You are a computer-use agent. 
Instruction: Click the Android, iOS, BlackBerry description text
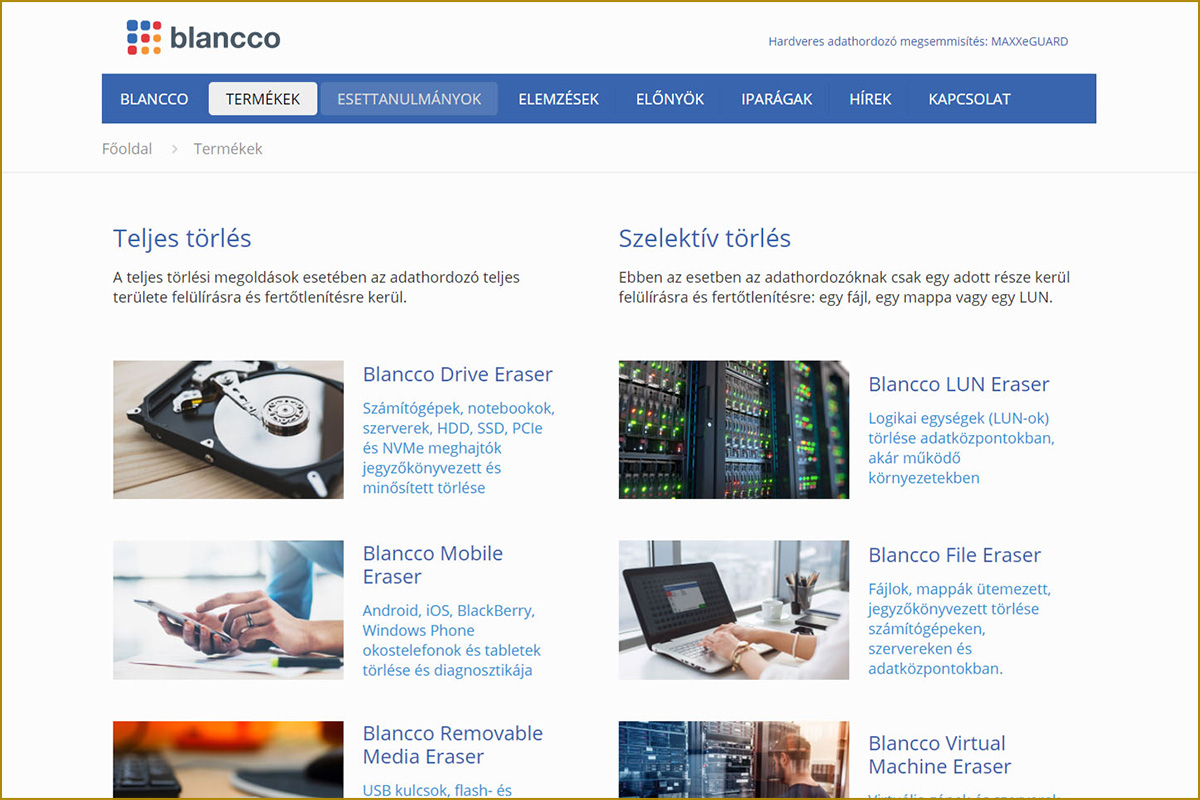[452, 640]
